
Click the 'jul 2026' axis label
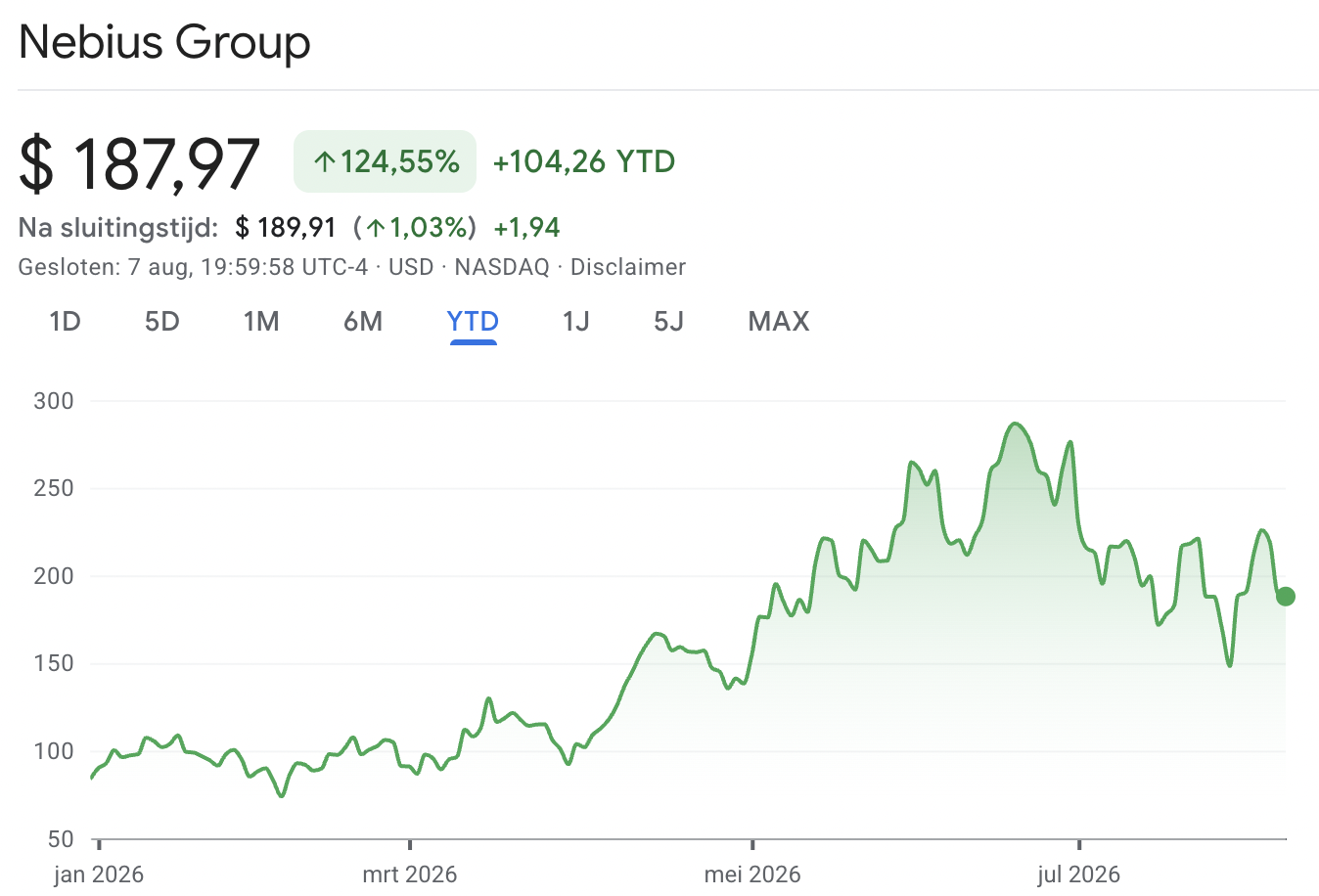pyautogui.click(x=1079, y=874)
